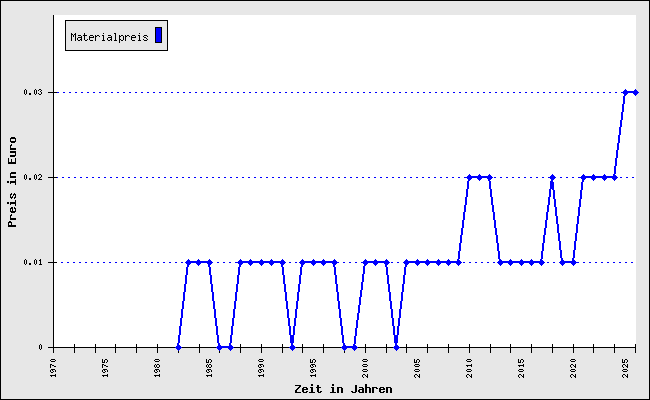This screenshot has height=400, width=650.
Task: Click the 1998 data point at zero
Action: (x=344, y=347)
